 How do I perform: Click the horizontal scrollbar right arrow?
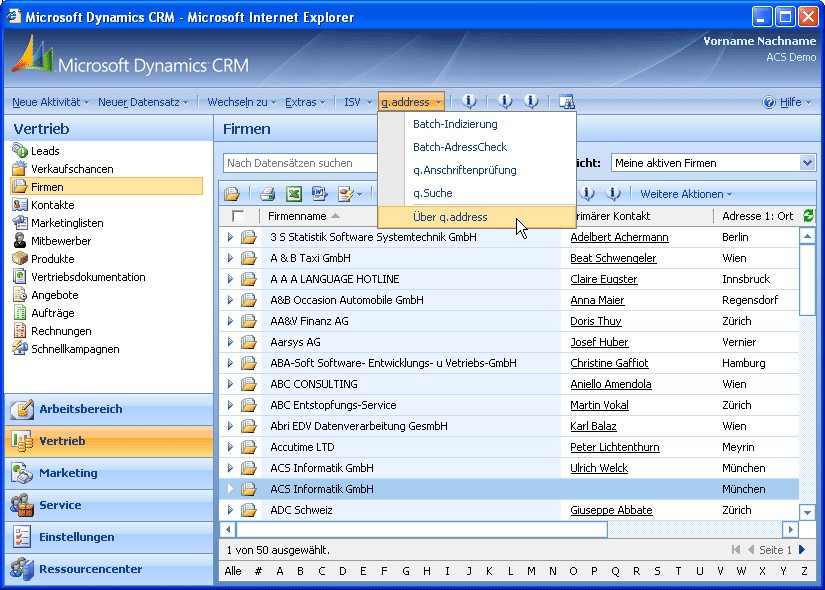(x=790, y=529)
